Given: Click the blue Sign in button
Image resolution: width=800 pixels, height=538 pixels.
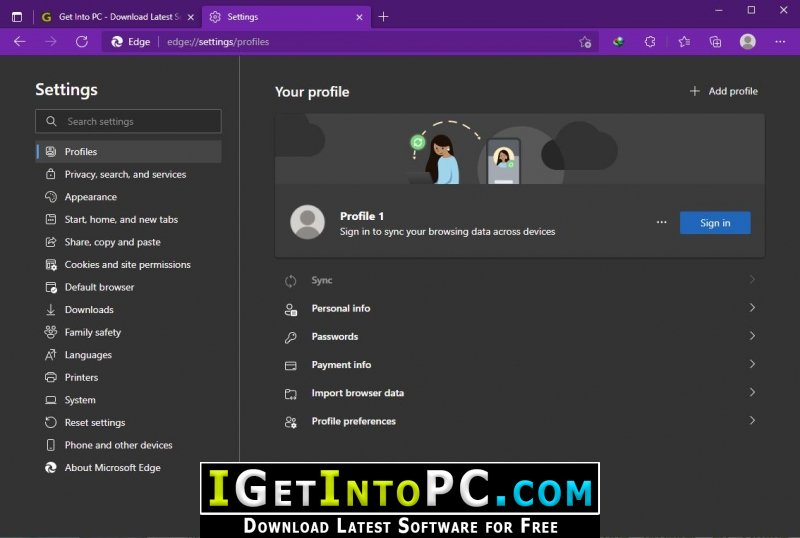Looking at the screenshot, I should [715, 223].
